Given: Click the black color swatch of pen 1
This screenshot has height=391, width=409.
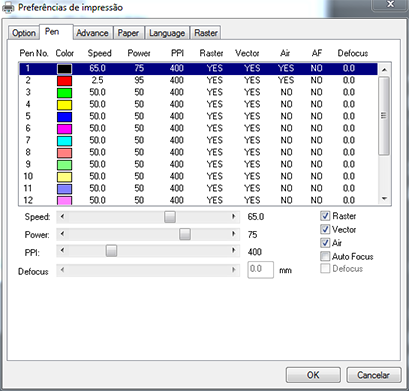Looking at the screenshot, I should [64, 69].
